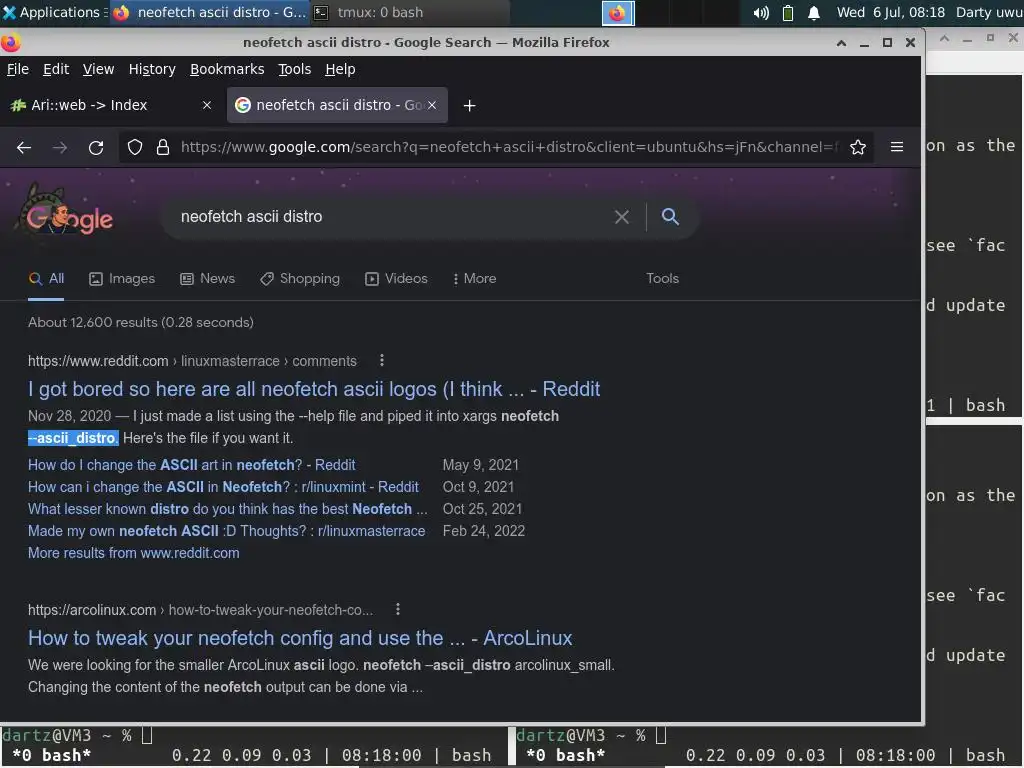Open options for the ArcoLinux result
The image size is (1024, 768).
point(398,609)
